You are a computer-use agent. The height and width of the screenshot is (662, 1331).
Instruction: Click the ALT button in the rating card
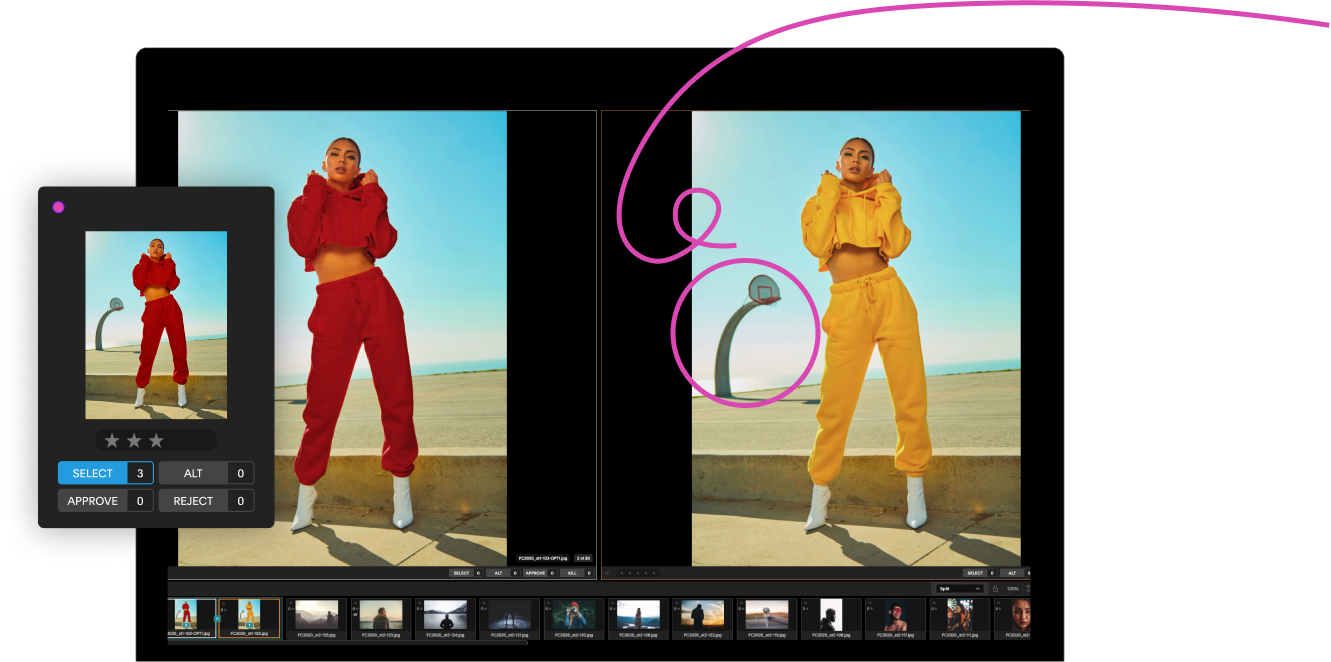(x=193, y=473)
